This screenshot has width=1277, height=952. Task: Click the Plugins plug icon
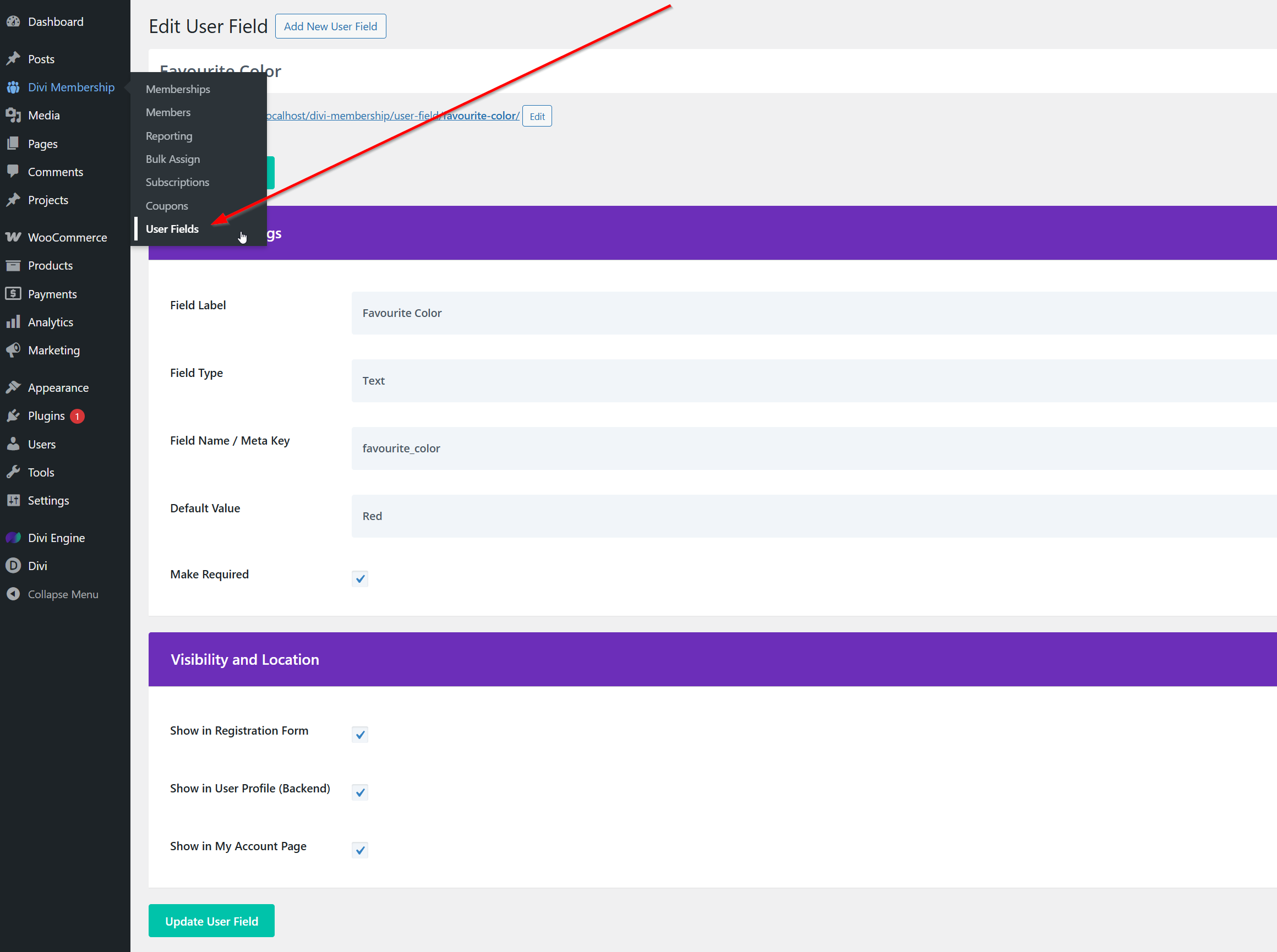pos(13,416)
